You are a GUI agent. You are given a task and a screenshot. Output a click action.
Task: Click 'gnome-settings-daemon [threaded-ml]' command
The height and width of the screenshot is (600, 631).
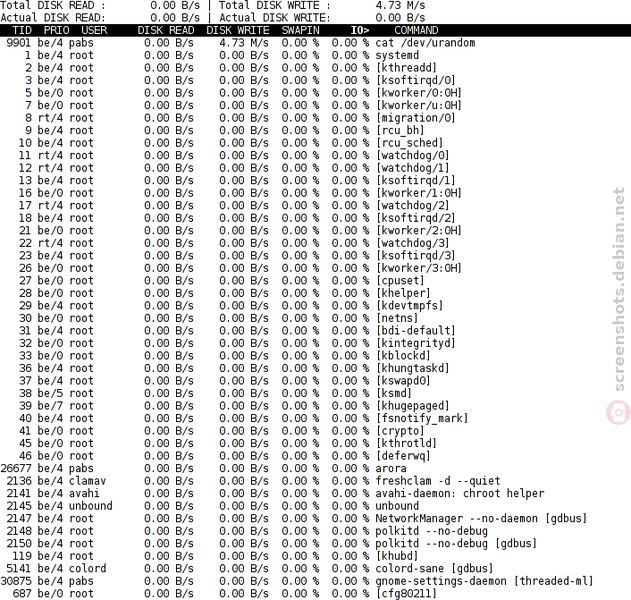click(x=485, y=581)
